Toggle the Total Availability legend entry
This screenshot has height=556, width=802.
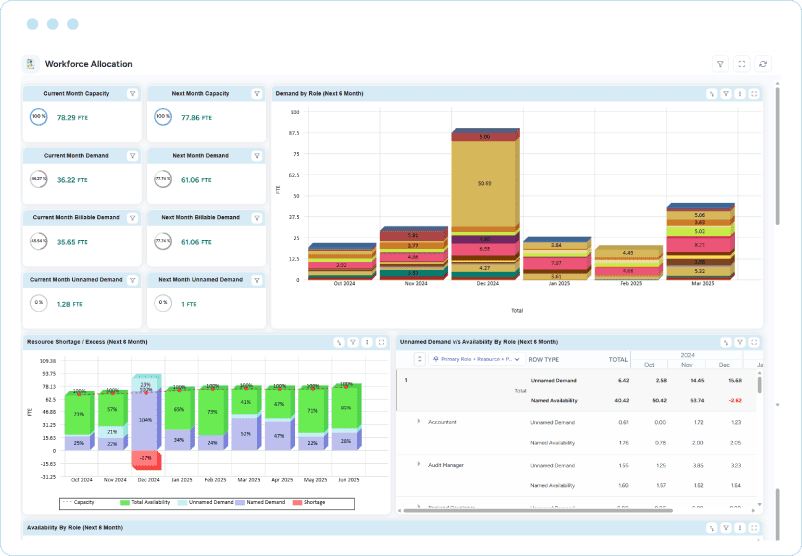coord(145,502)
